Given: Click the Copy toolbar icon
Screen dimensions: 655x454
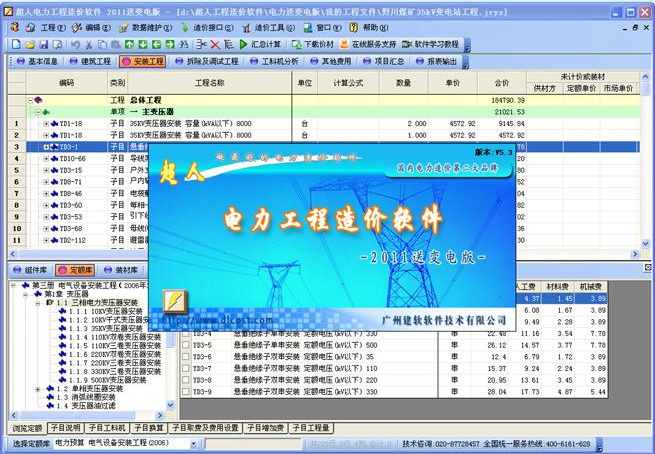Looking at the screenshot, I should point(102,44).
